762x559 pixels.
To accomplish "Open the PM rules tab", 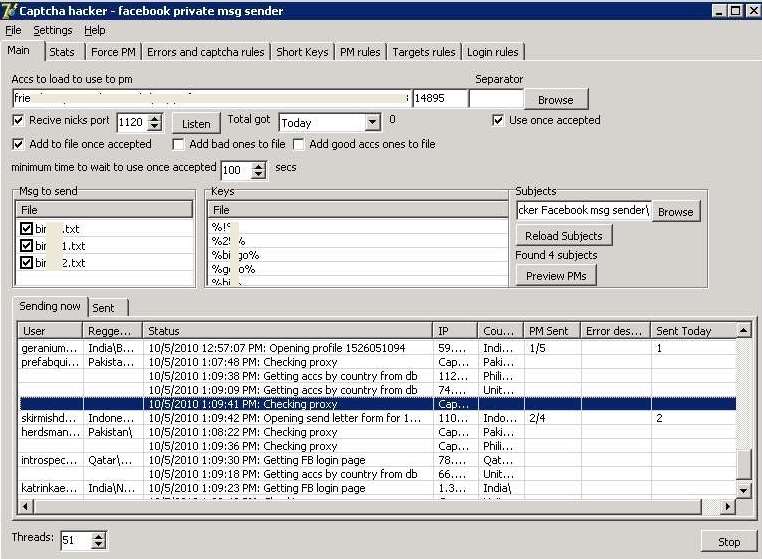I will [360, 52].
